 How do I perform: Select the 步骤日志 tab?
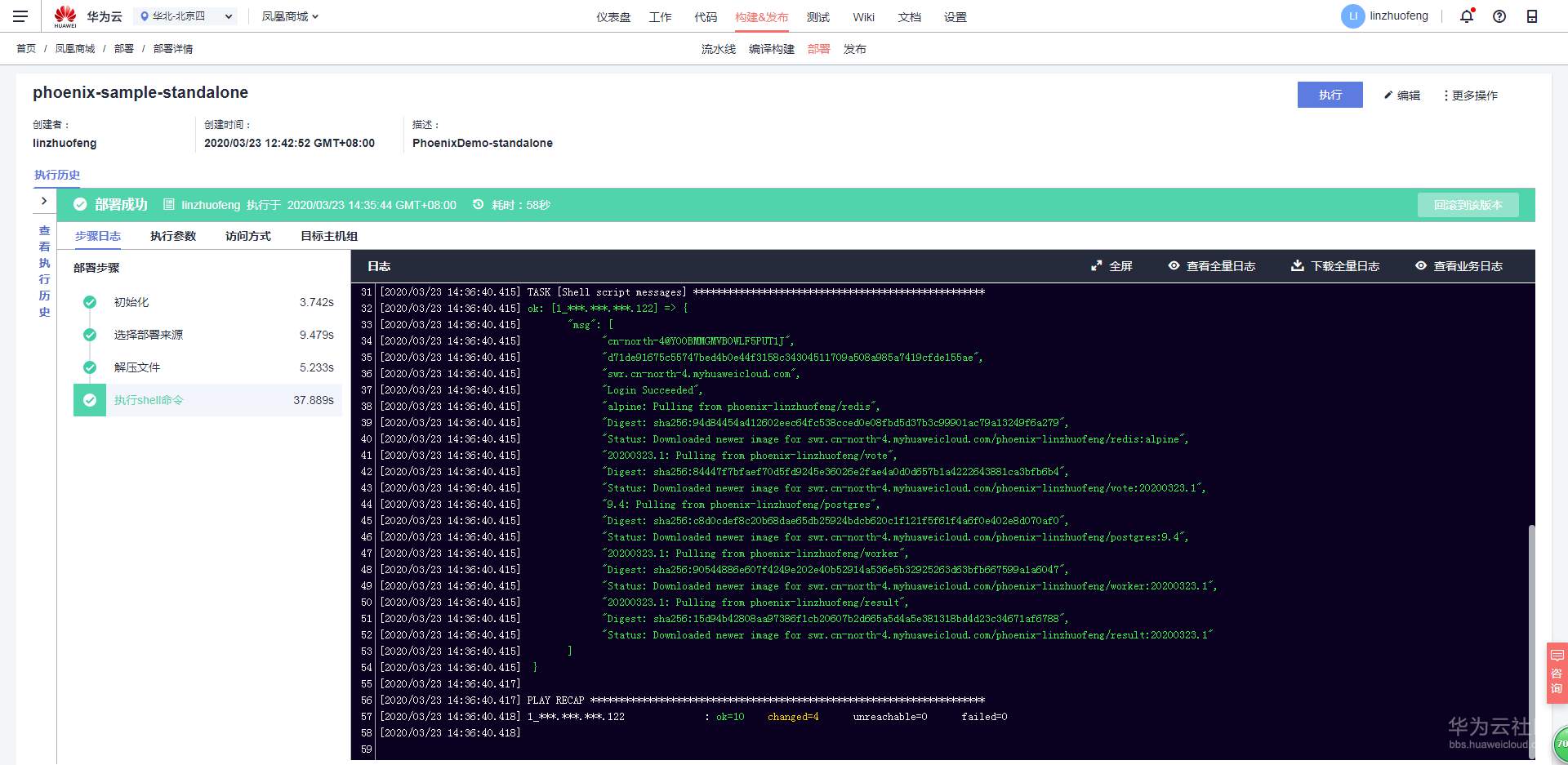[x=98, y=236]
